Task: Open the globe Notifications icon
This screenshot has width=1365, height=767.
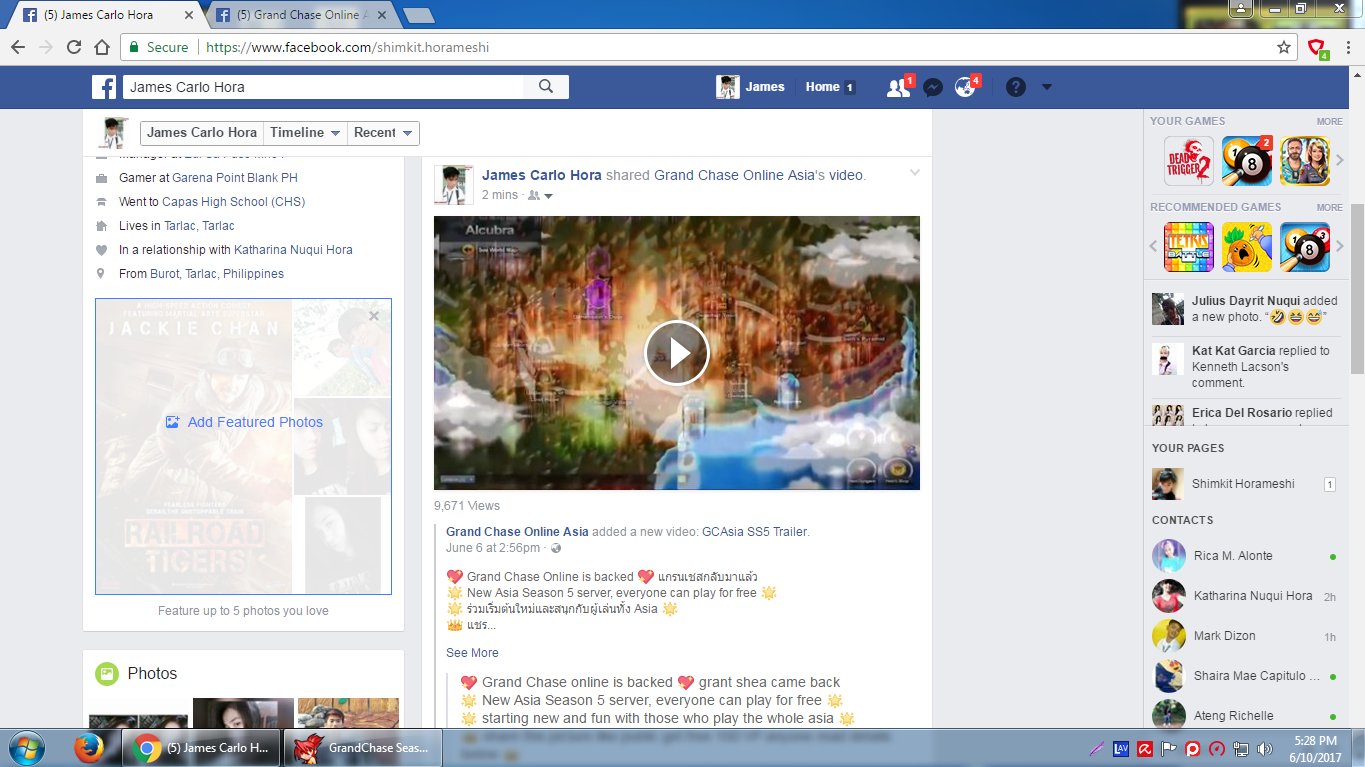Action: 965,88
